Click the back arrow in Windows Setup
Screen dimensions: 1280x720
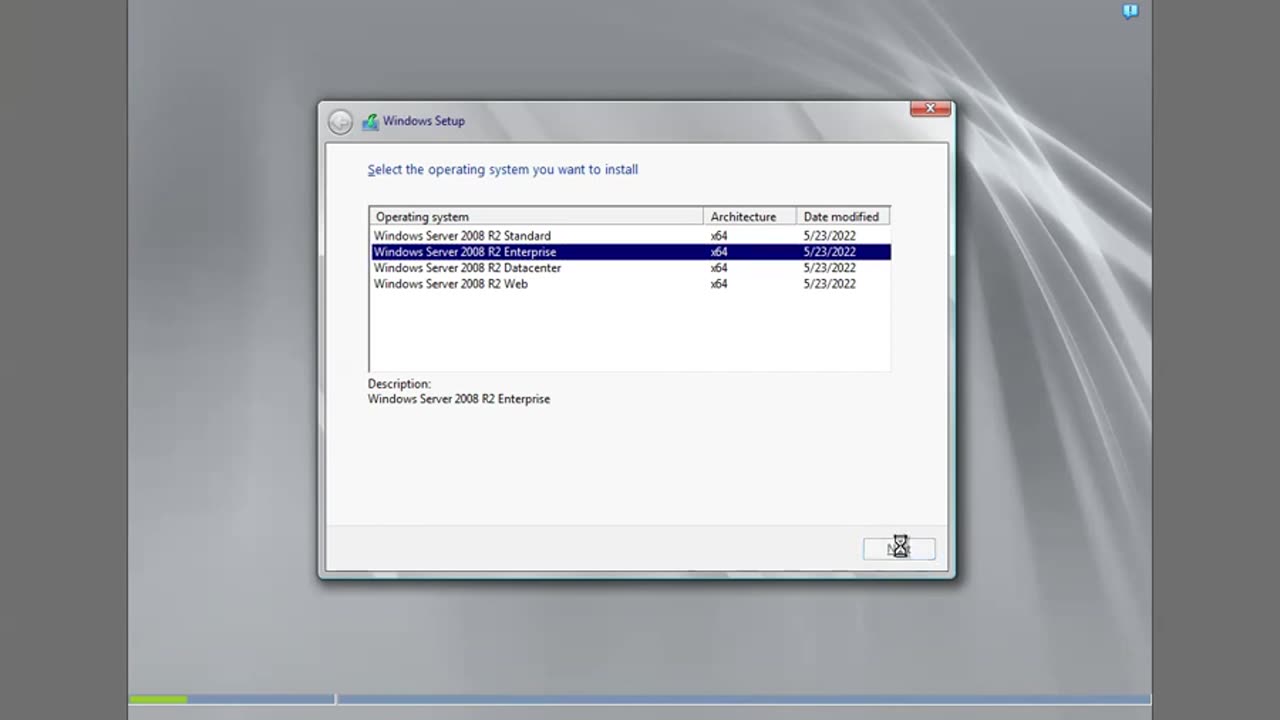[x=340, y=122]
